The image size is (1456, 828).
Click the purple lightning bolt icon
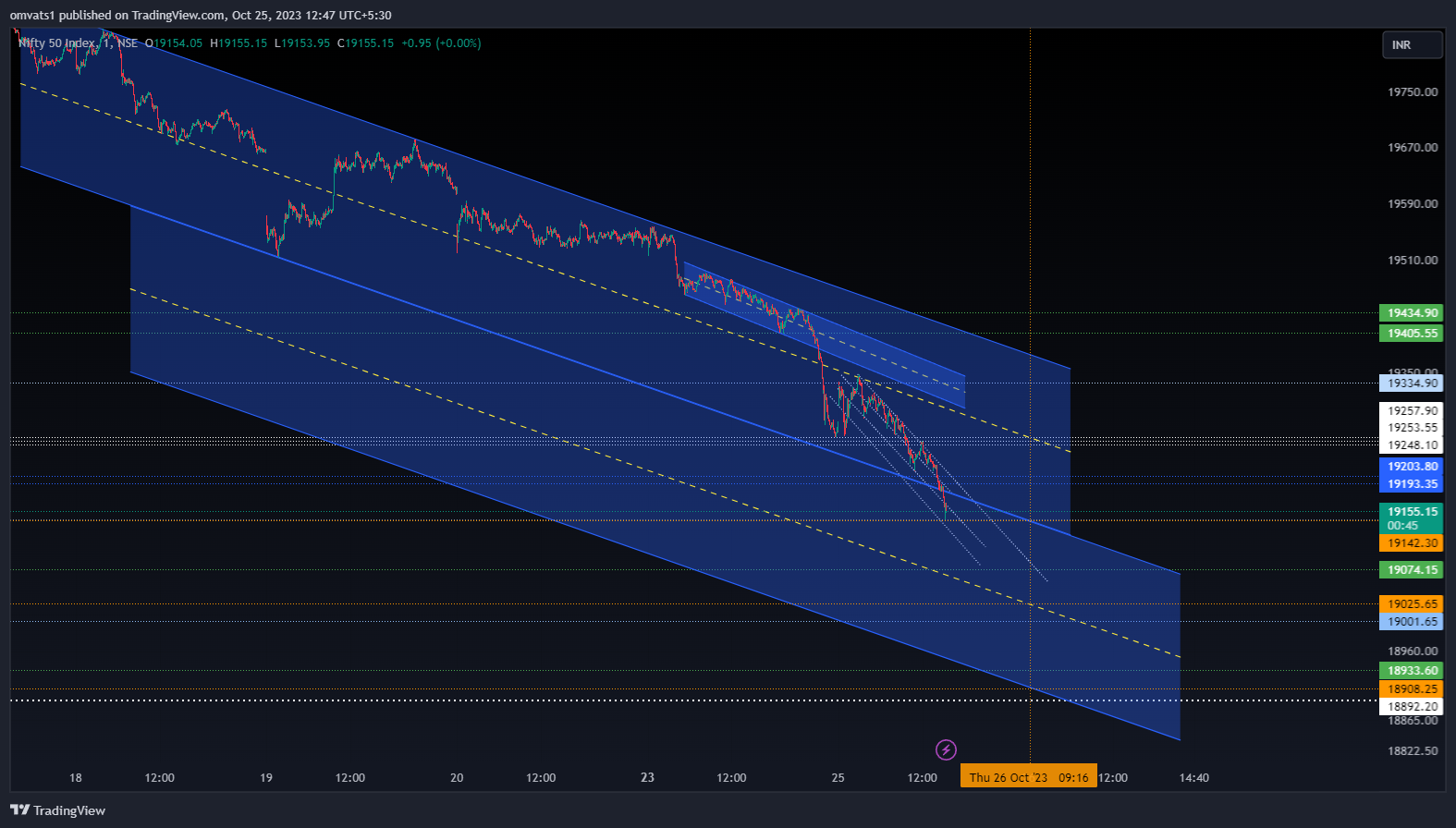(946, 749)
